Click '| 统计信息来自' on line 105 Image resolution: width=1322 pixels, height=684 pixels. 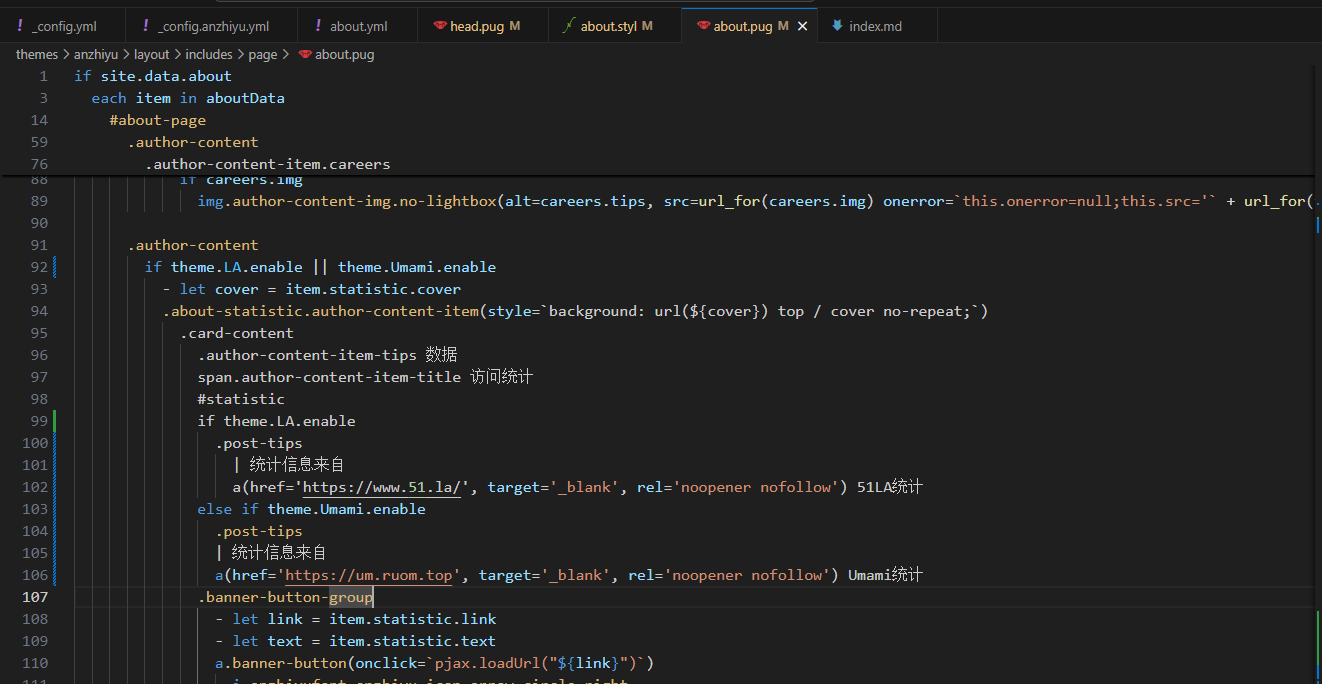pyautogui.click(x=271, y=553)
